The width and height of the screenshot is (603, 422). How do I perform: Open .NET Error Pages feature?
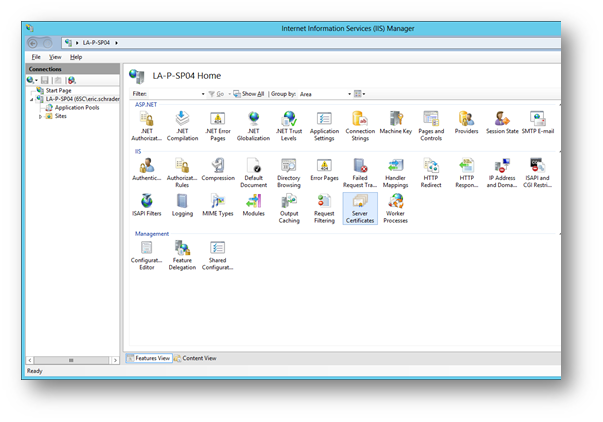pos(218,125)
